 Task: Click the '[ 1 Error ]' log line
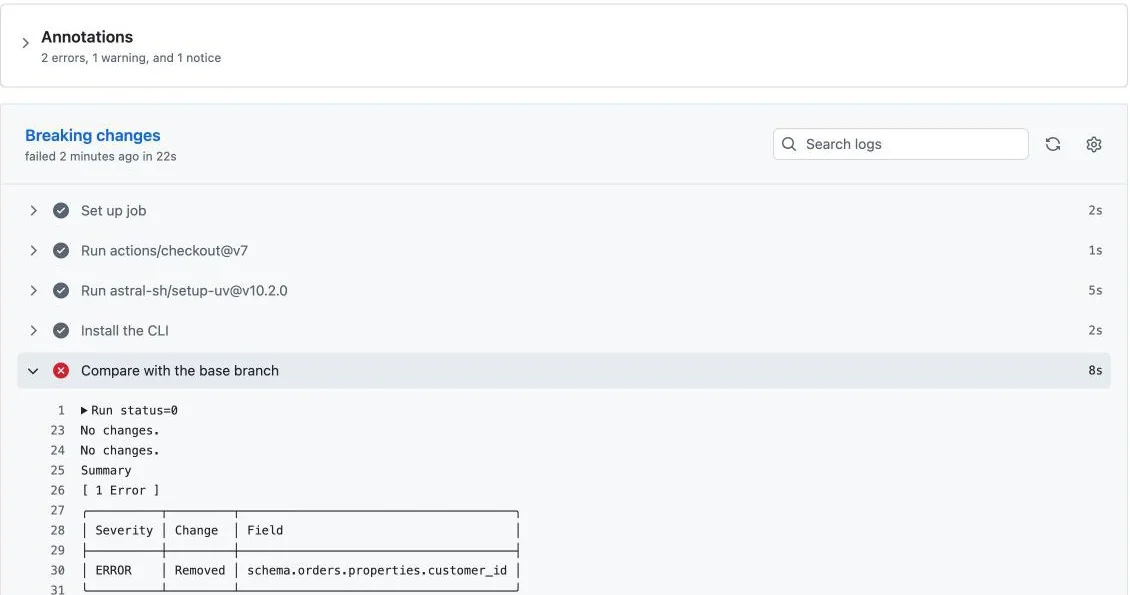click(x=120, y=491)
